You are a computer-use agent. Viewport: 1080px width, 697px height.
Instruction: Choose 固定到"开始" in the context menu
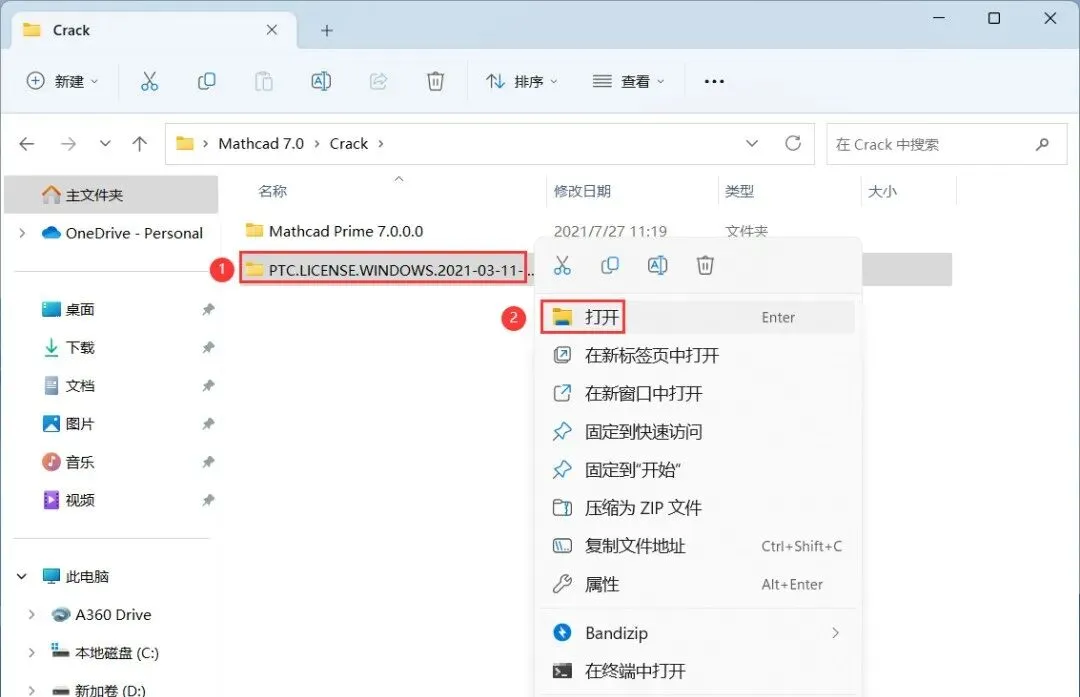(697, 470)
